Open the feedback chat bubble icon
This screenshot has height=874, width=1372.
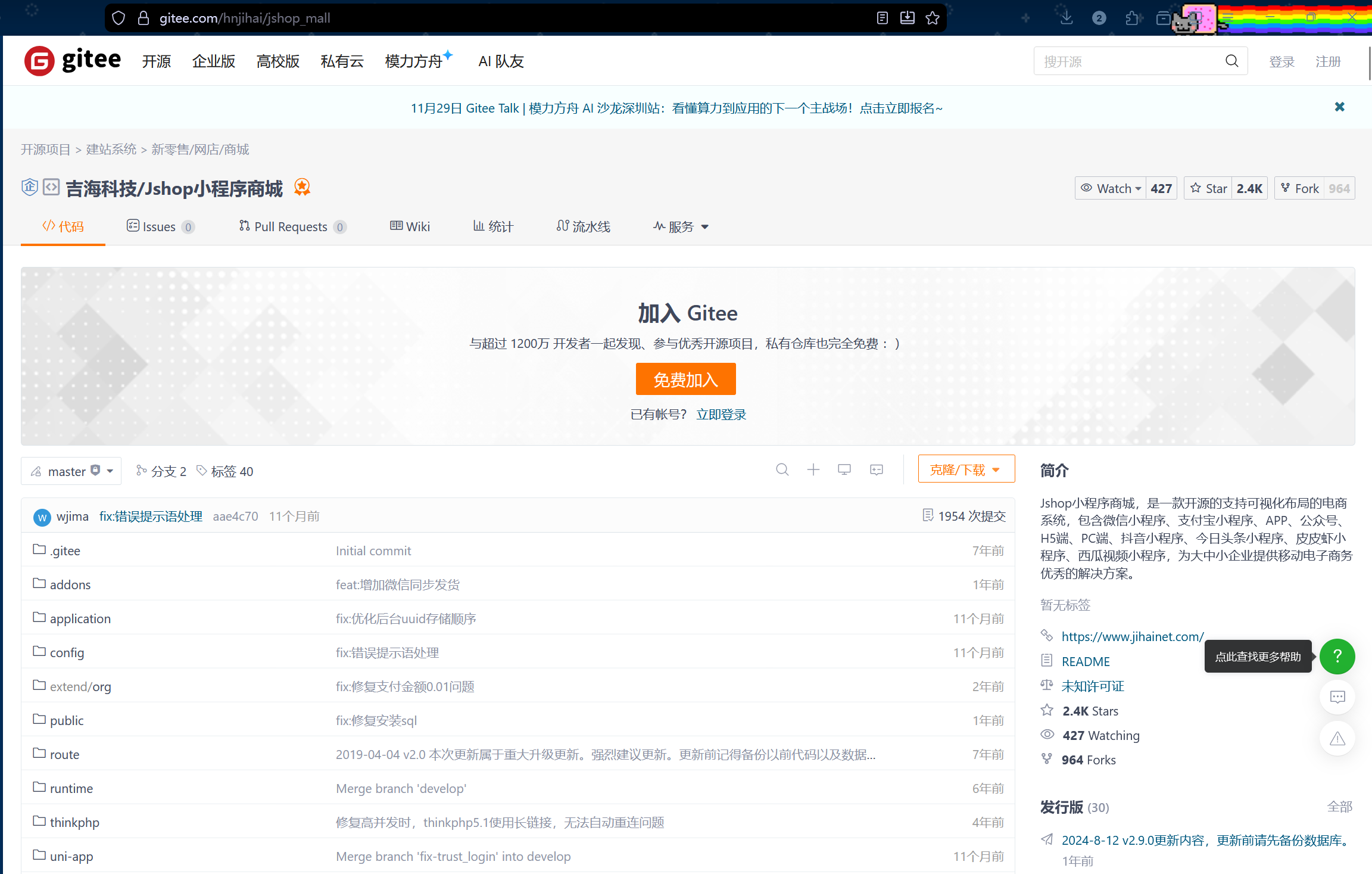[x=1337, y=697]
